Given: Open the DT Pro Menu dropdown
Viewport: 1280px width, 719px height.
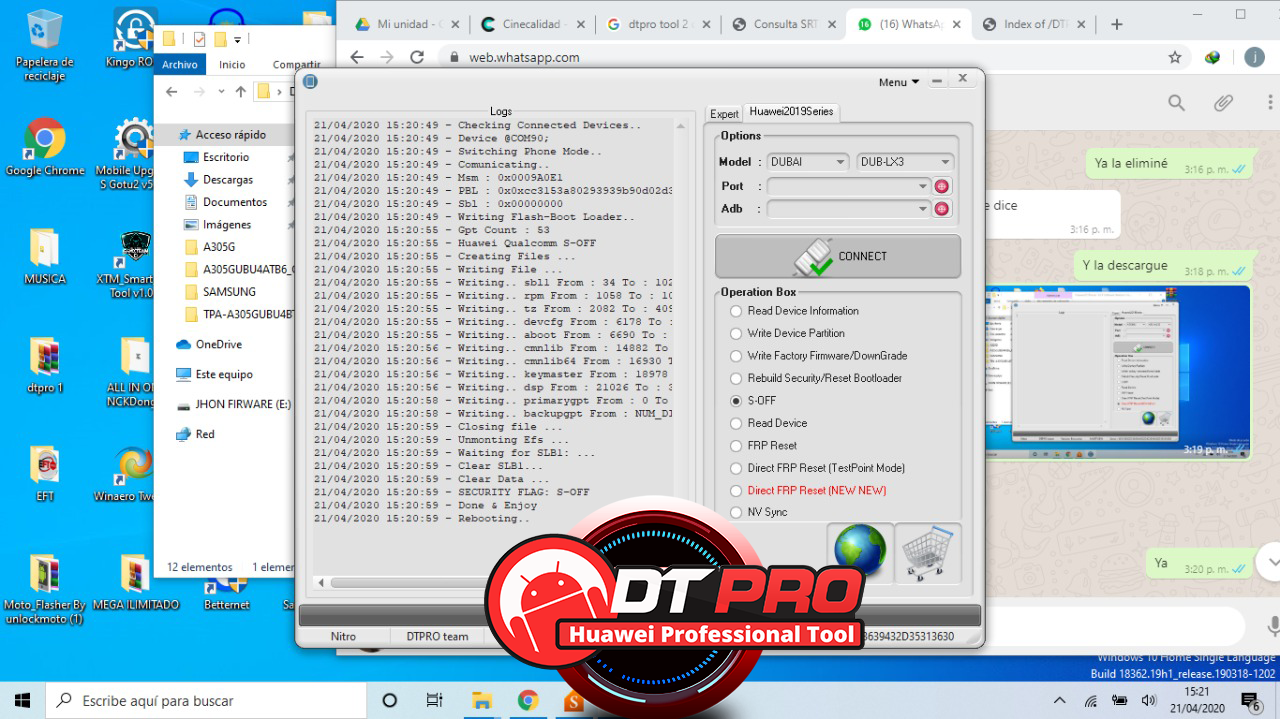Looking at the screenshot, I should pyautogui.click(x=899, y=82).
